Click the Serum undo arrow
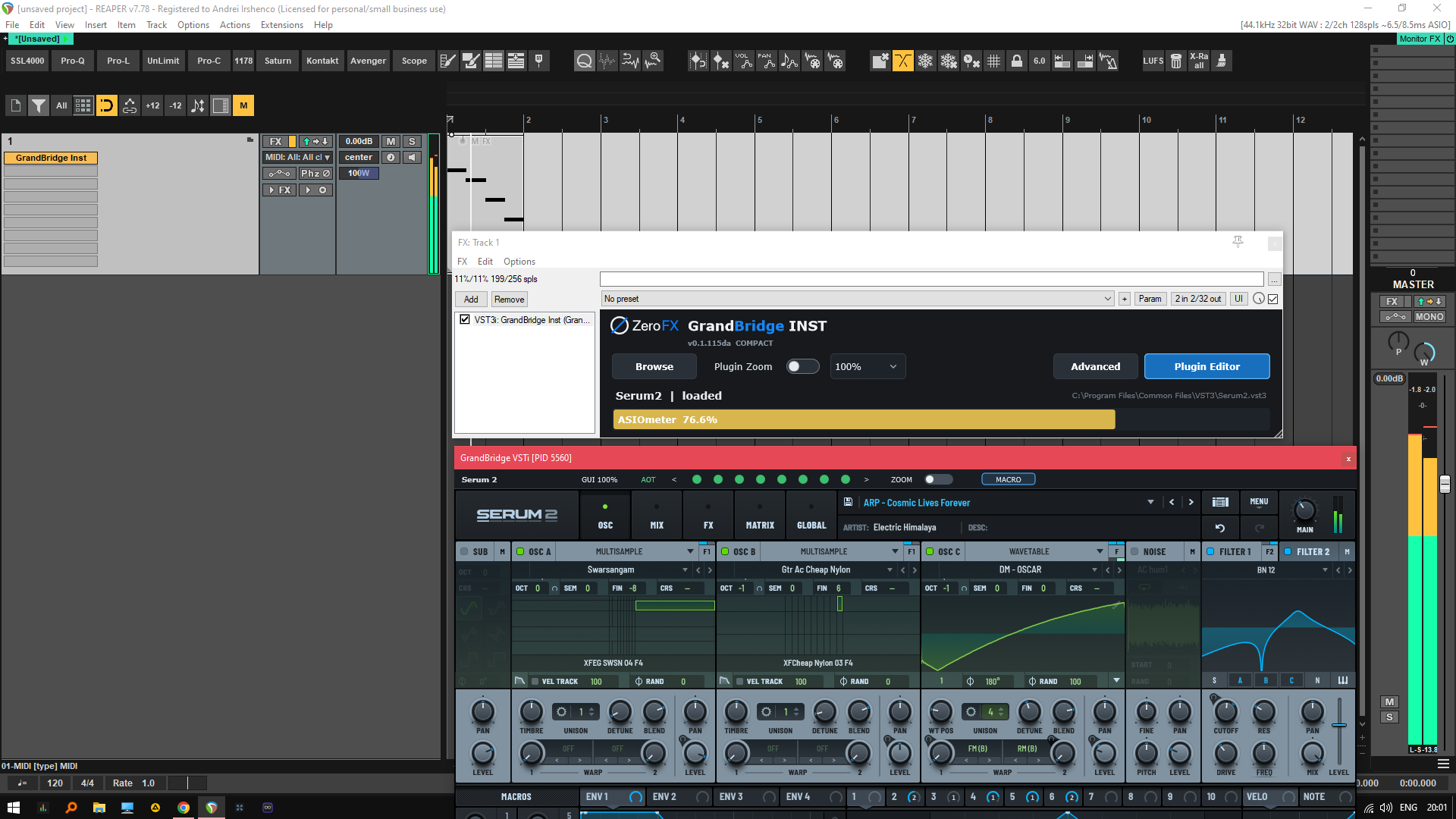Viewport: 1456px width, 819px height. click(1220, 528)
